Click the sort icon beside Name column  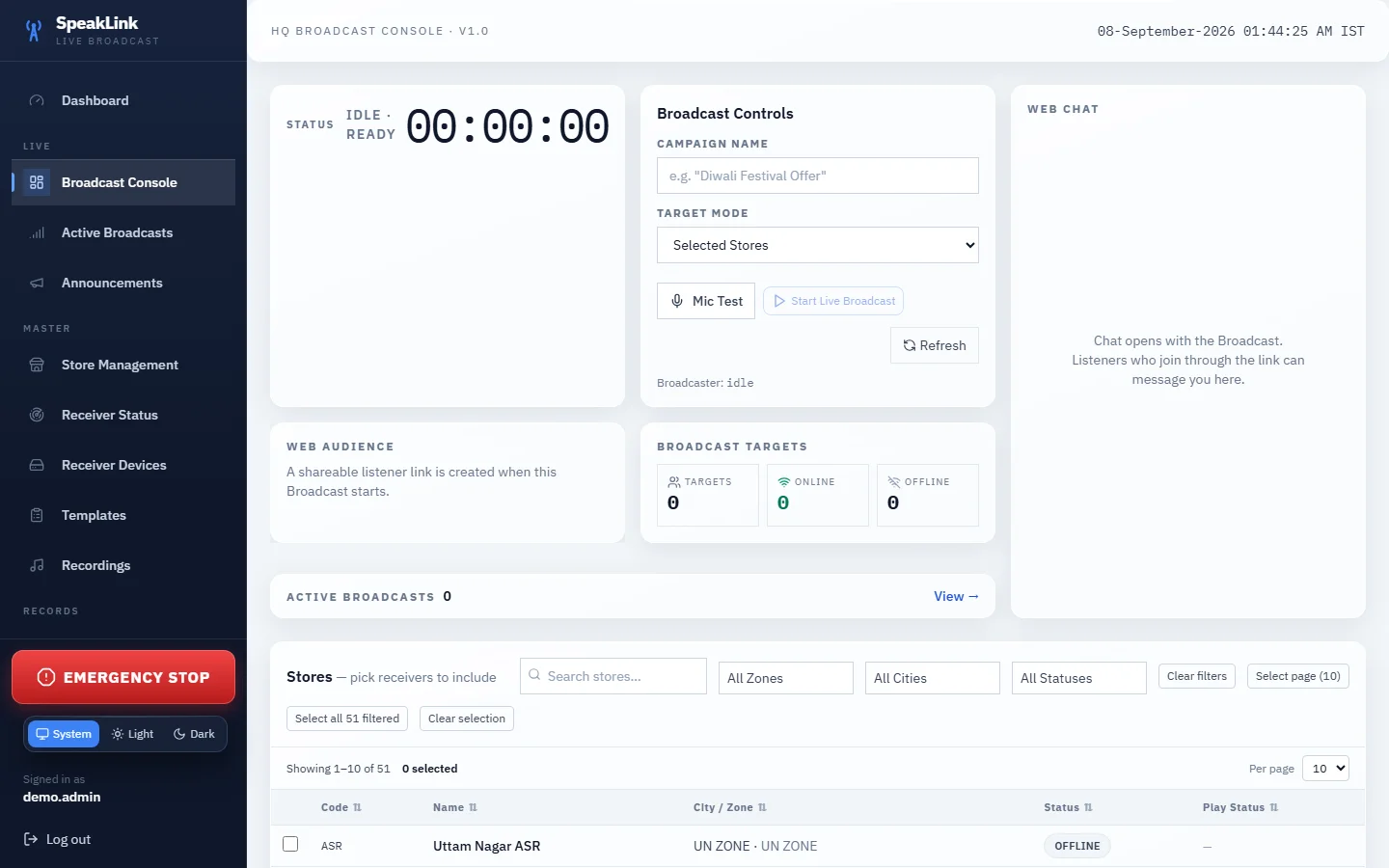(x=473, y=807)
